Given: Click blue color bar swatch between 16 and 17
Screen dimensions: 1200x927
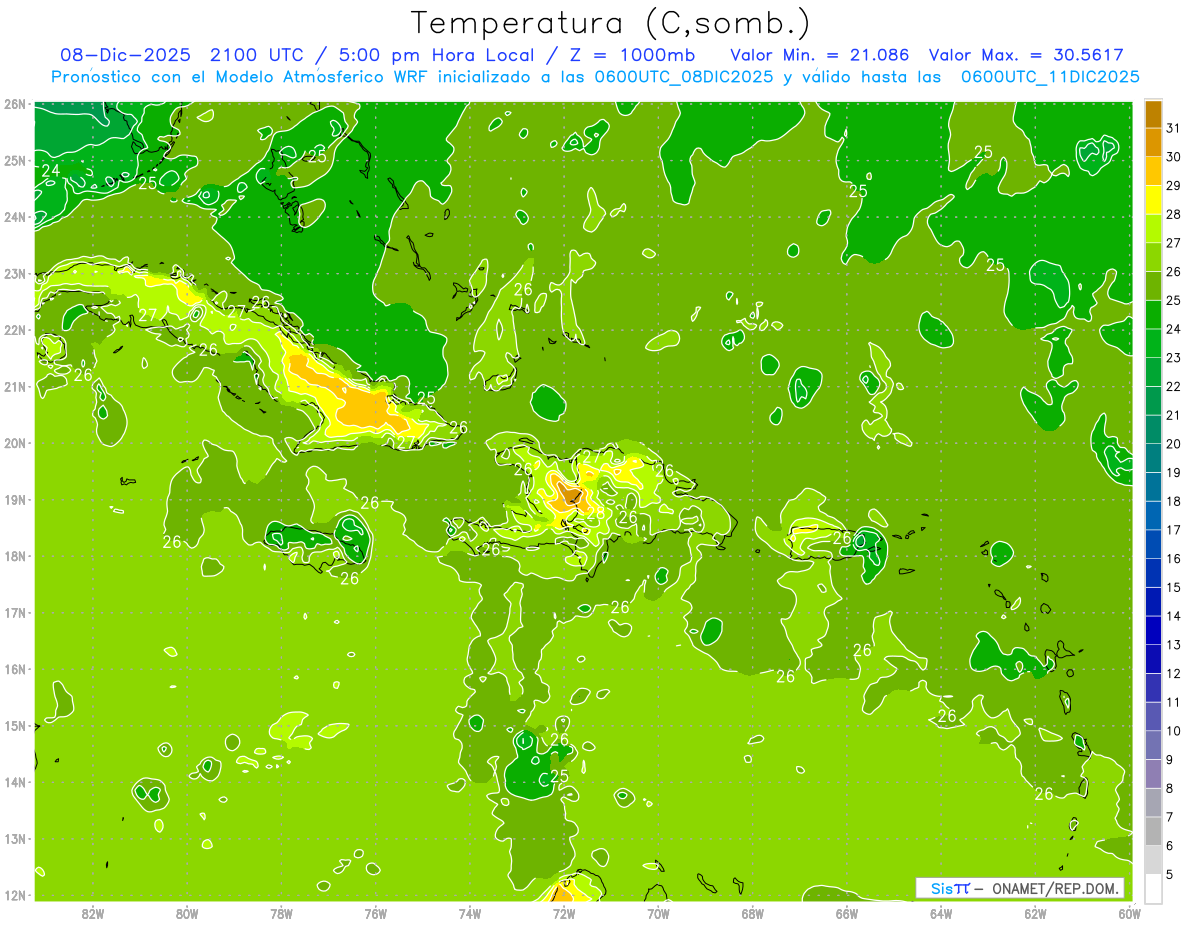Looking at the screenshot, I should 1154,544.
